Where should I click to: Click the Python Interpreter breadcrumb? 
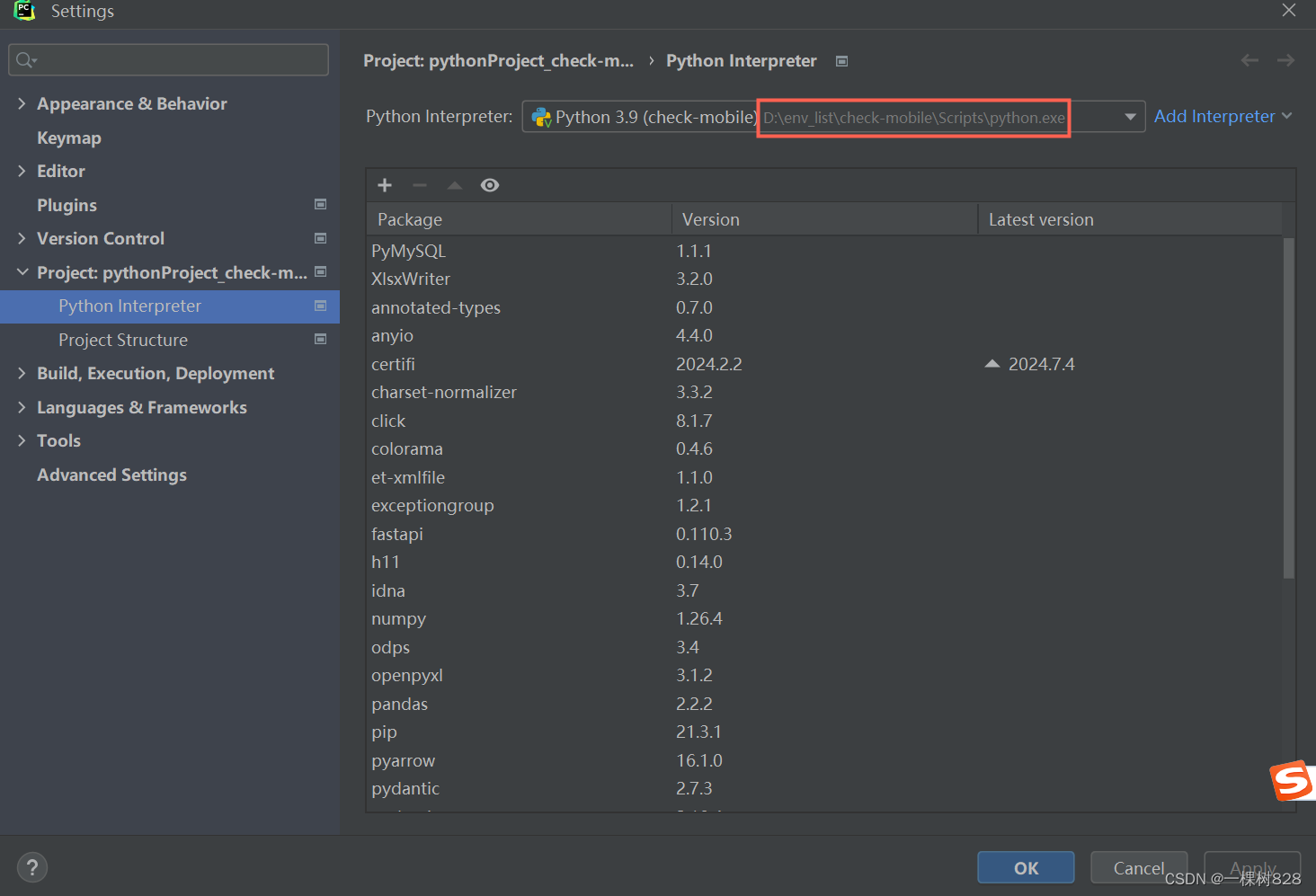tap(742, 60)
